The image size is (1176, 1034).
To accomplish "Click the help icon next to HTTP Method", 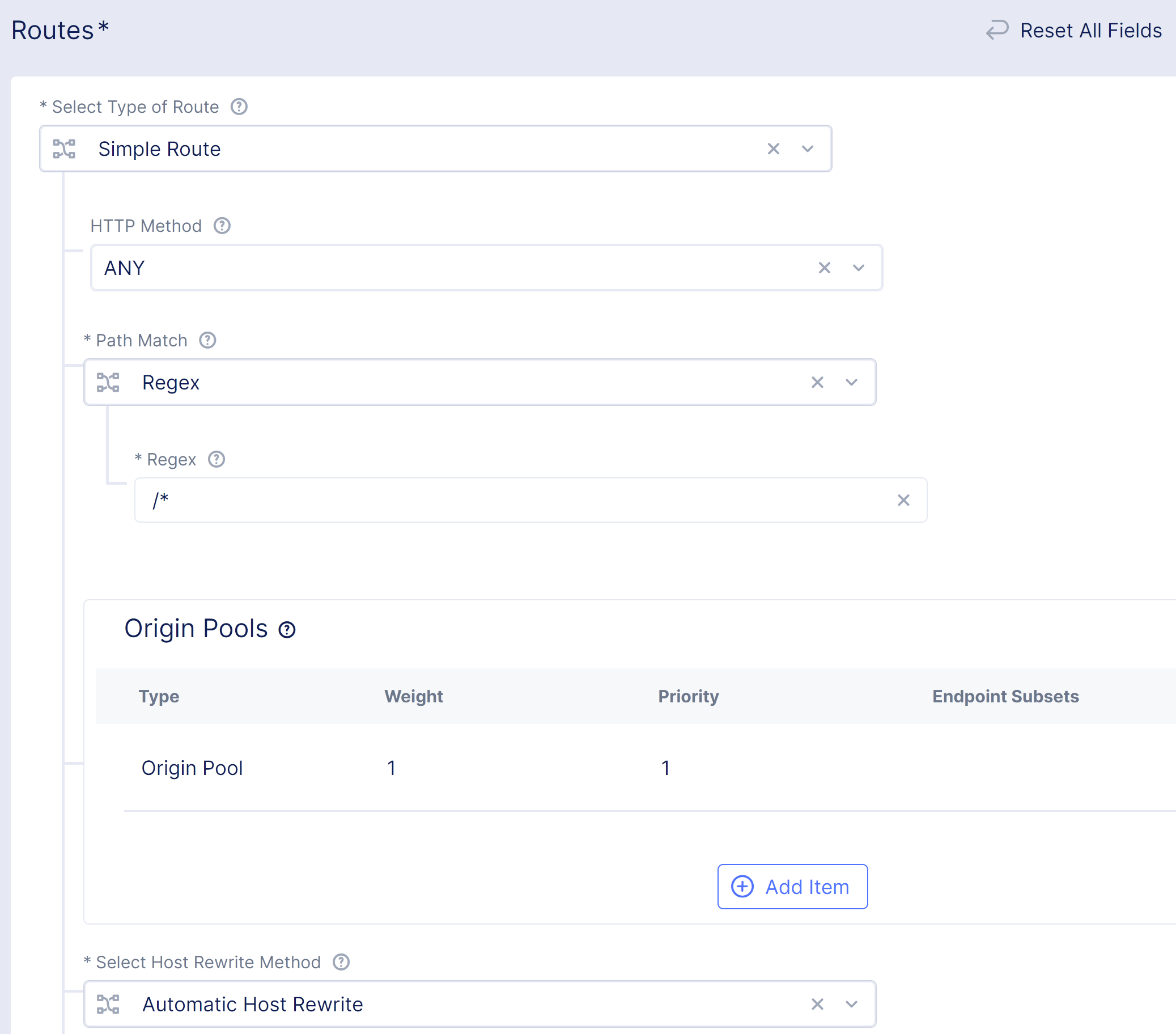I will (x=222, y=226).
